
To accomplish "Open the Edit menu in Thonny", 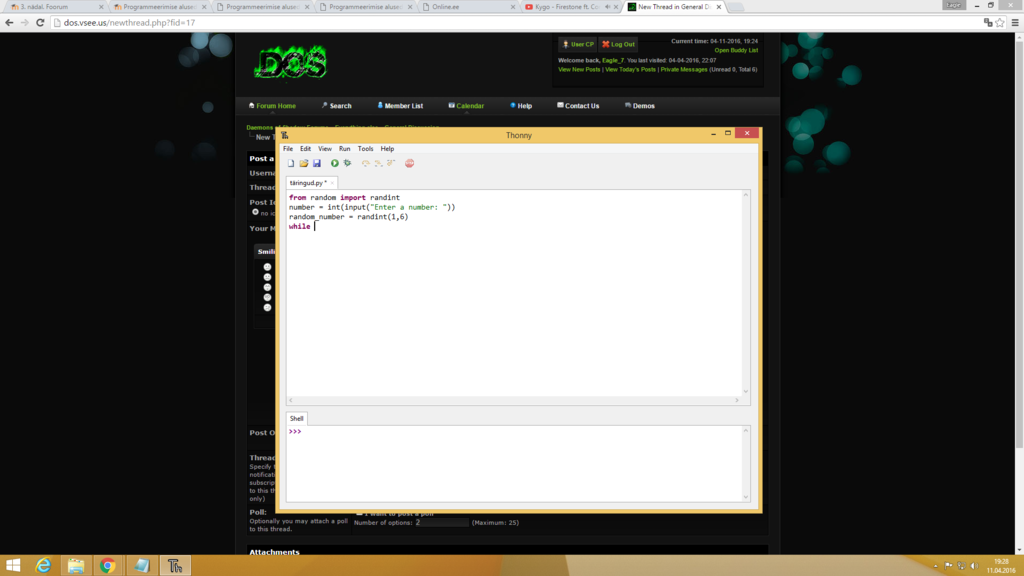I will point(306,149).
